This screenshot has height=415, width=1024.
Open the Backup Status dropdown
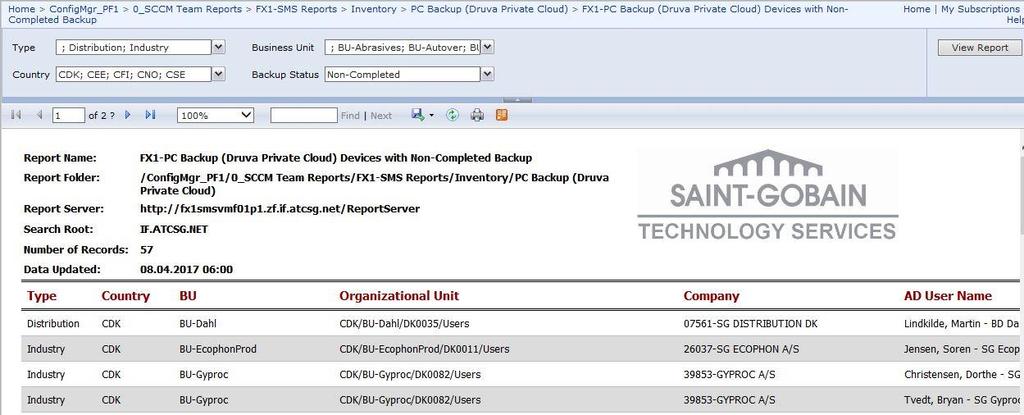pyautogui.click(x=487, y=75)
